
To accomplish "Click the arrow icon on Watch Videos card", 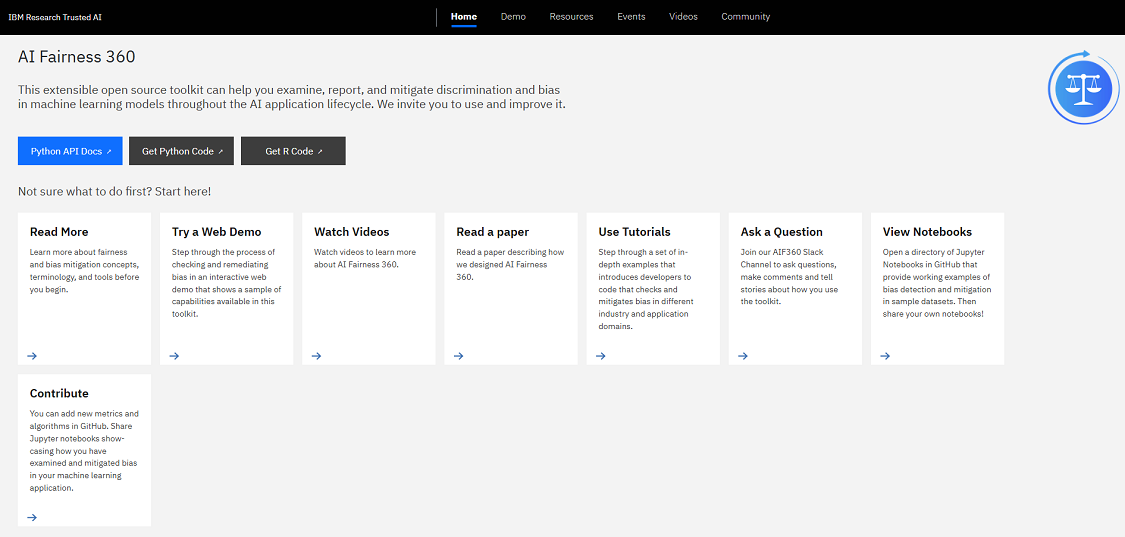I will click(316, 355).
